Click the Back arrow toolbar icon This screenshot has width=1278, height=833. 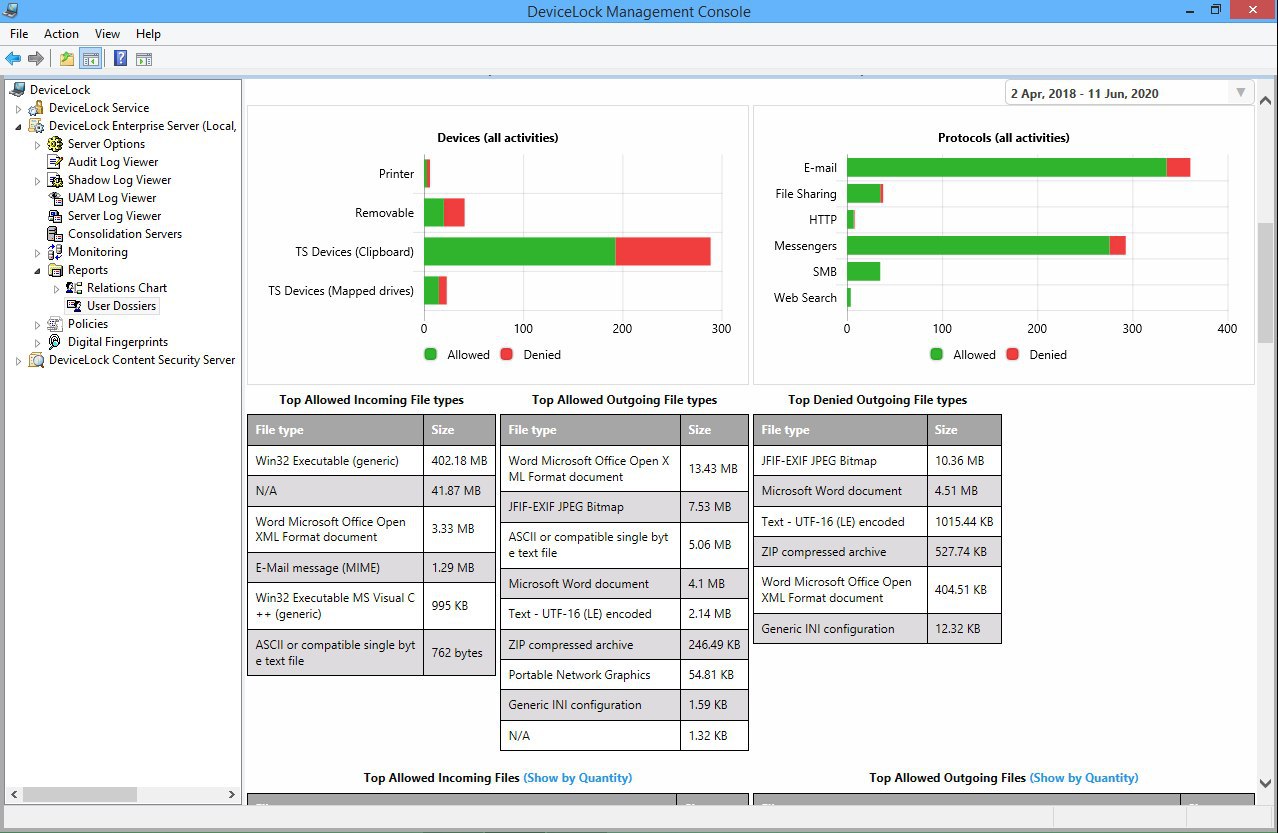(x=13, y=59)
